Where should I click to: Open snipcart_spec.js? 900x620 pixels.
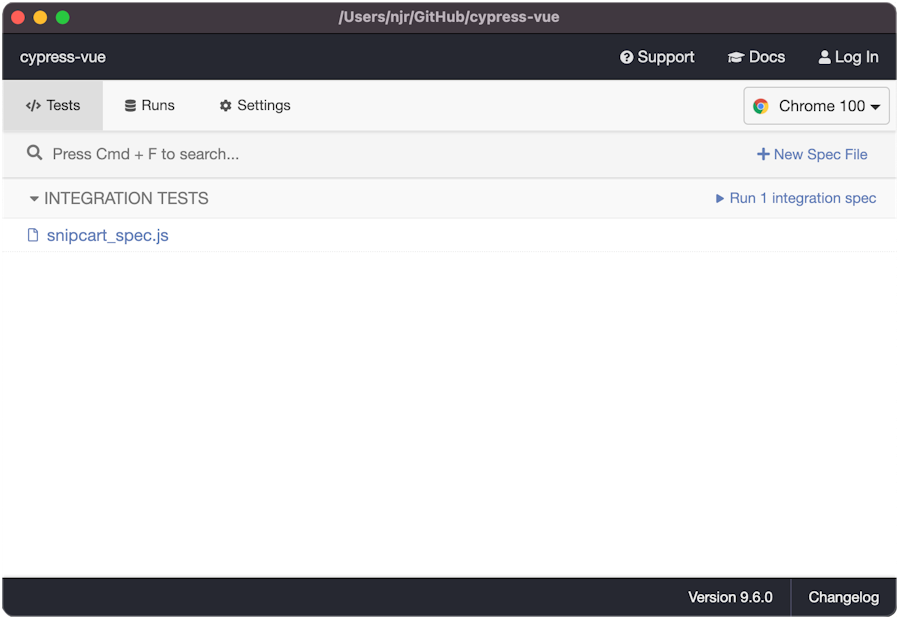(x=107, y=235)
